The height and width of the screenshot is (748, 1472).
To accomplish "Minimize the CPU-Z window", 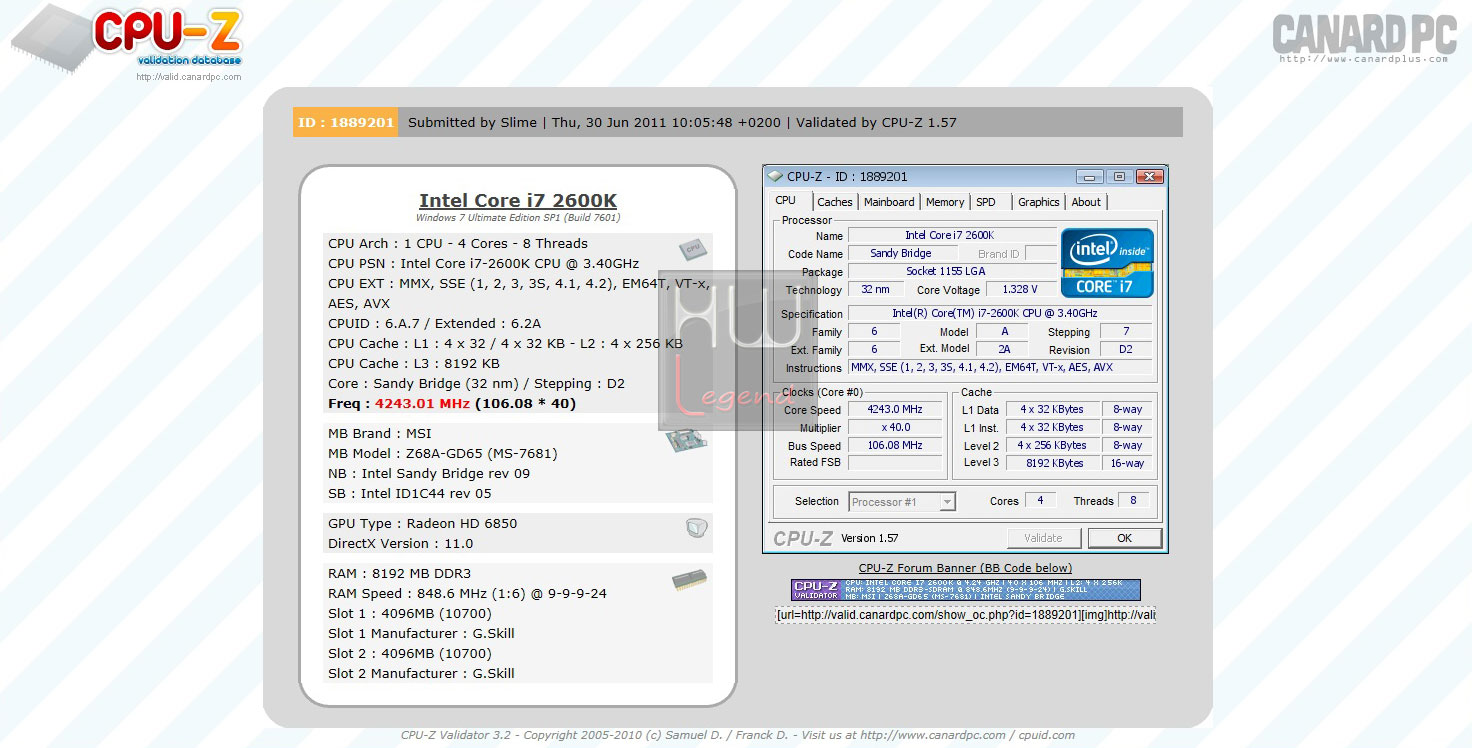I will coord(1090,176).
